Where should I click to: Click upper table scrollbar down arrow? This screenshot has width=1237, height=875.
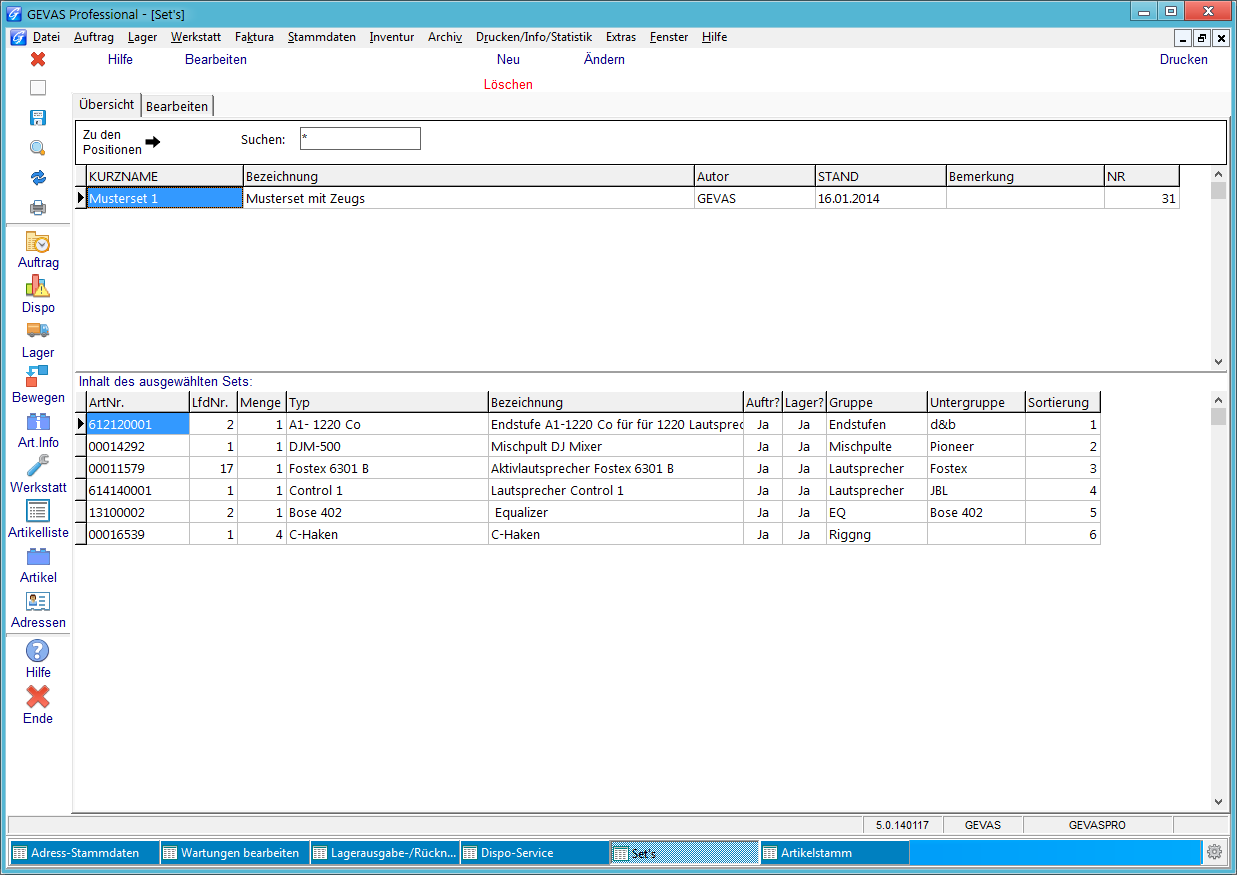click(x=1218, y=362)
